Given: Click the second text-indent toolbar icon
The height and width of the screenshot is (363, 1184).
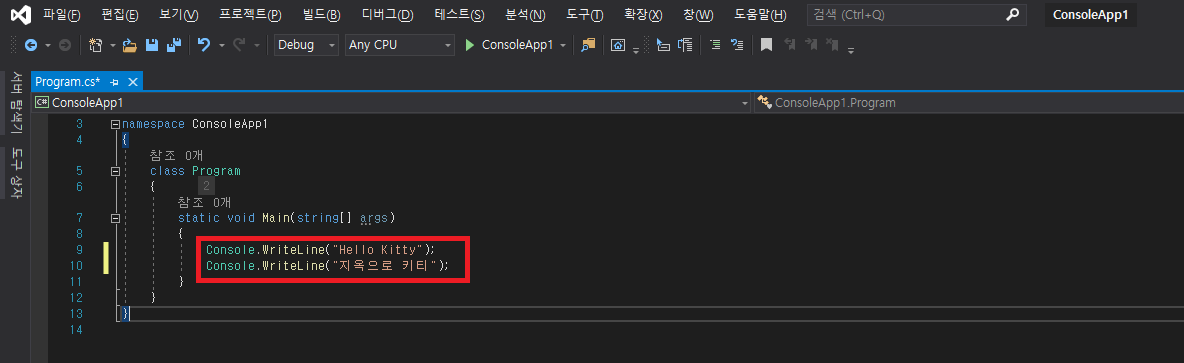Looking at the screenshot, I should (686, 45).
